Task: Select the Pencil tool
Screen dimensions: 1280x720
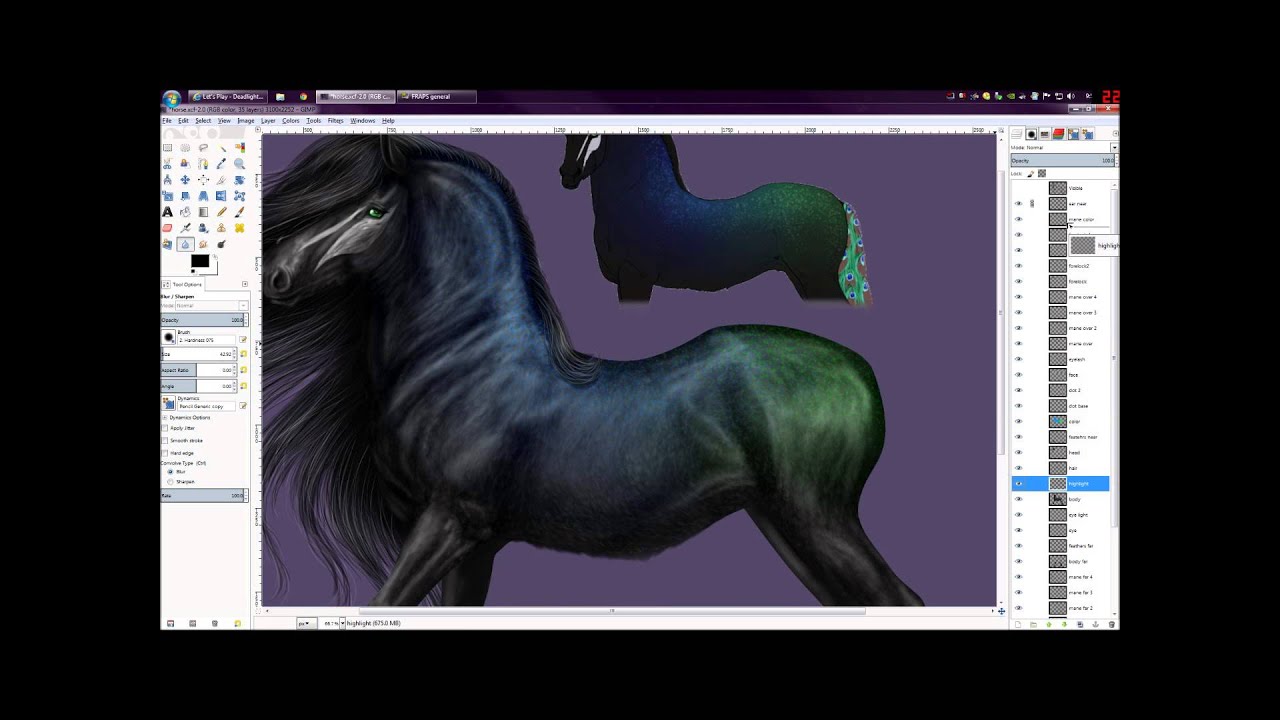Action: (x=221, y=212)
